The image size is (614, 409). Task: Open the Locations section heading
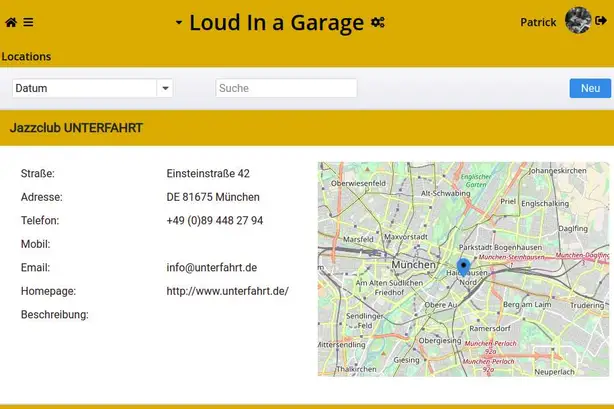coord(26,56)
